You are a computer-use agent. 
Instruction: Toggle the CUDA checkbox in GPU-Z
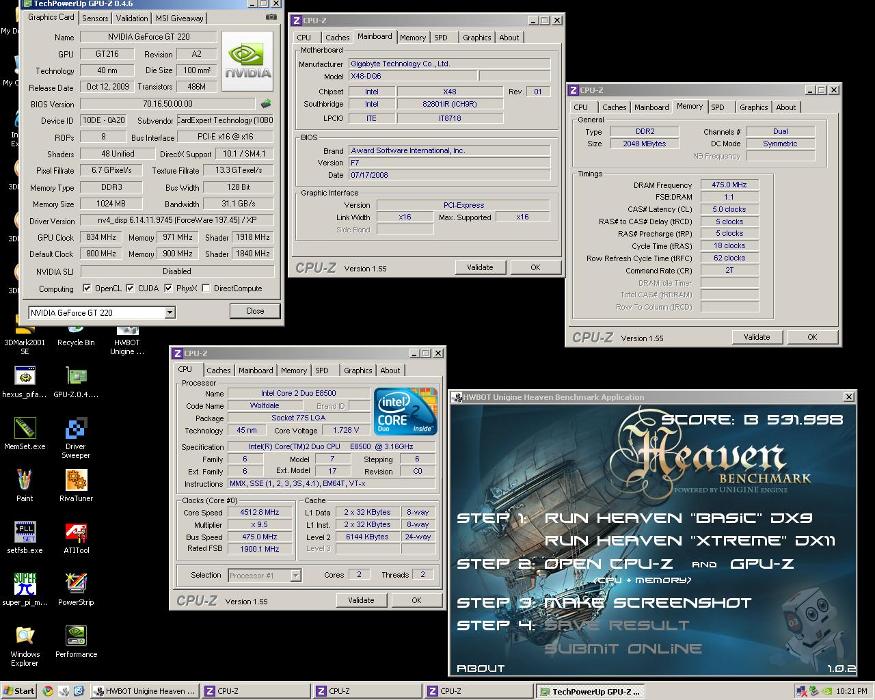tap(129, 288)
